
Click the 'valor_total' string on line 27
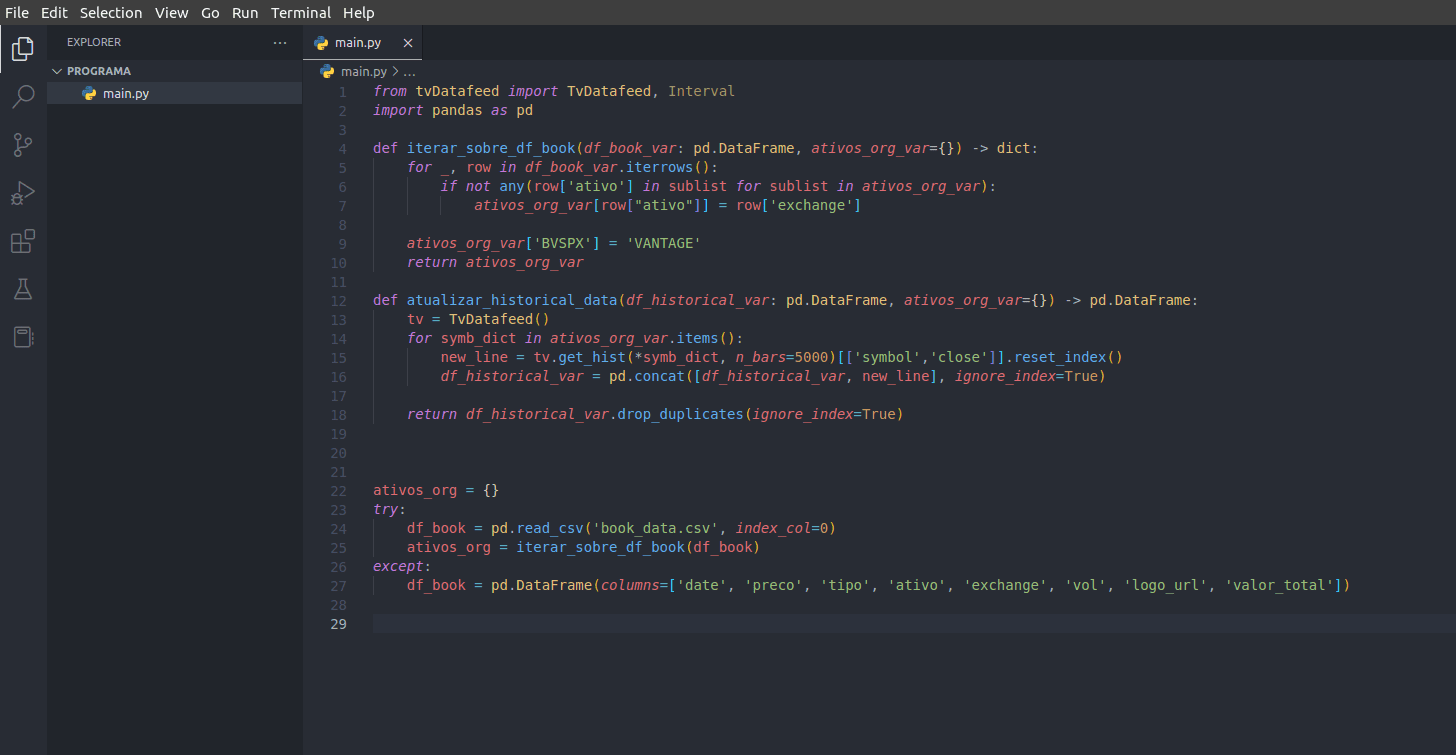click(x=1279, y=585)
